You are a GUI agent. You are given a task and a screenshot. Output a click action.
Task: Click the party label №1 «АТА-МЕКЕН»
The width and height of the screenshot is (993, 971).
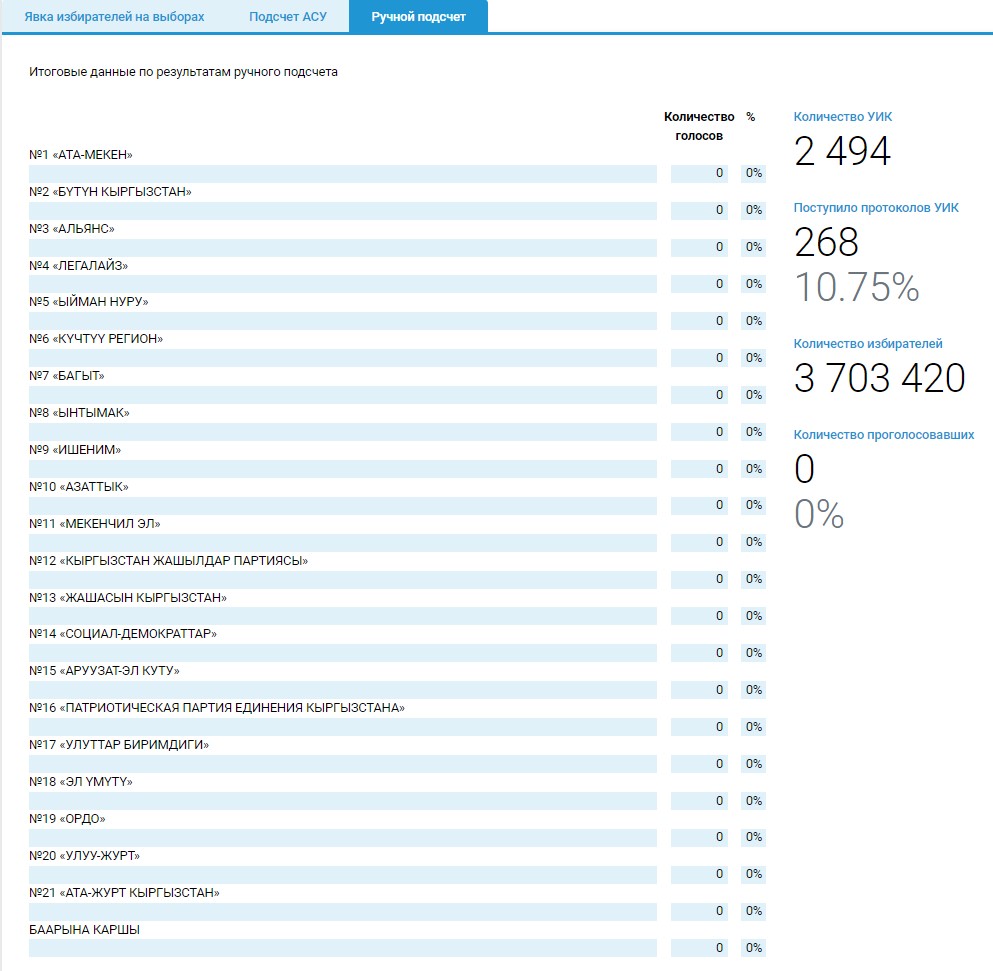[81, 155]
